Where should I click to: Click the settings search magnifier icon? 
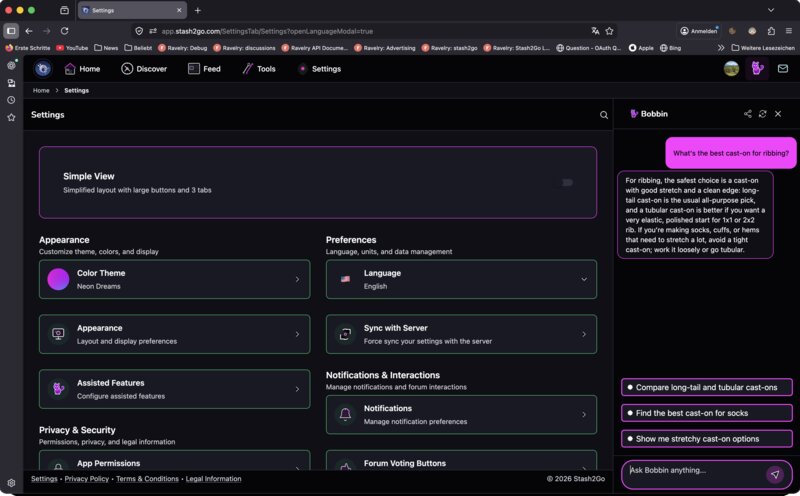[x=604, y=115]
